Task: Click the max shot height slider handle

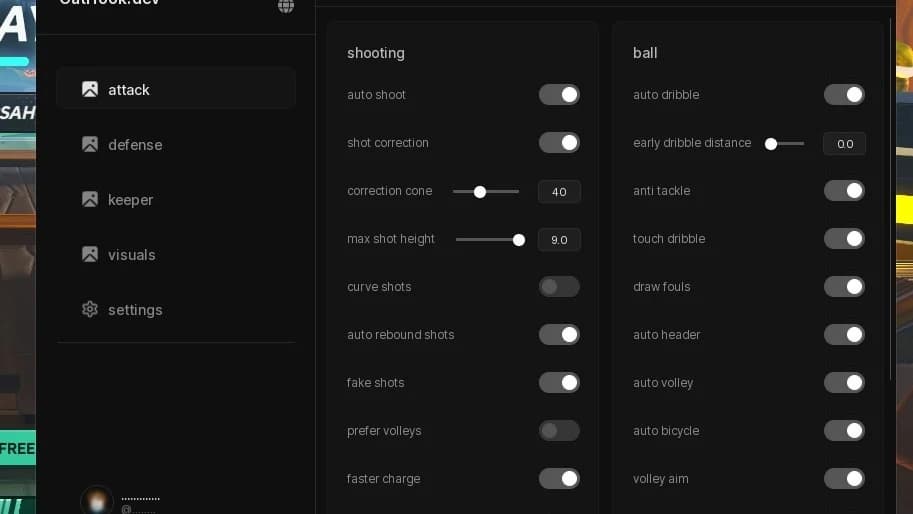Action: pos(519,240)
